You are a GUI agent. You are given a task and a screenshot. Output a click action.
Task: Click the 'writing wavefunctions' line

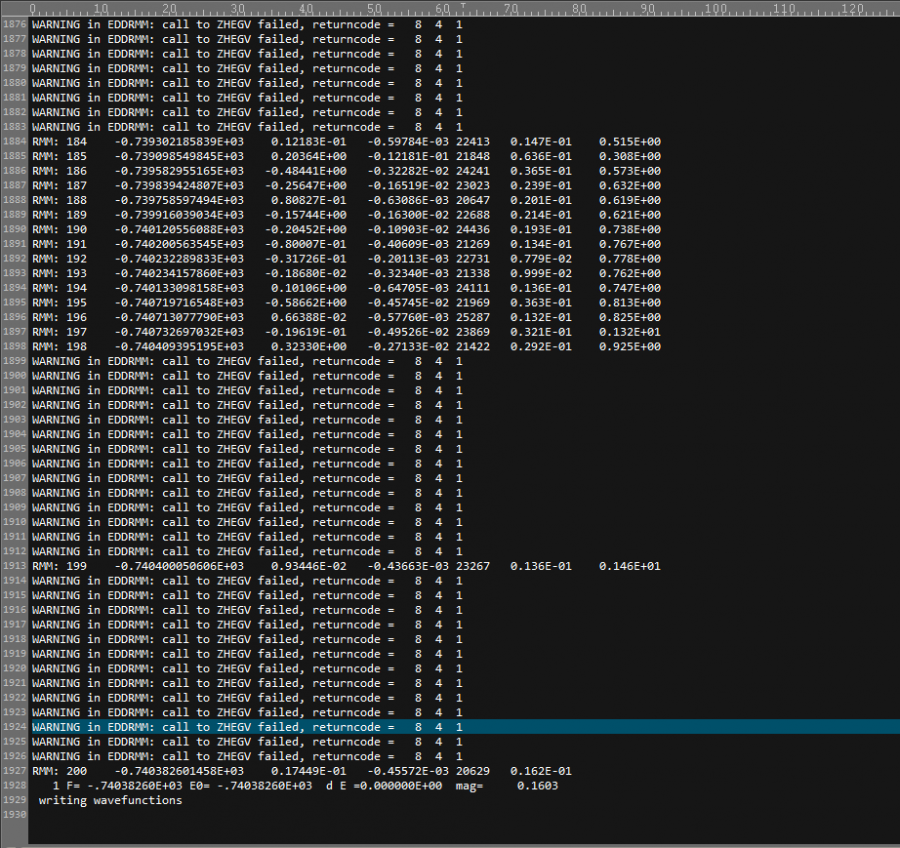(x=110, y=800)
